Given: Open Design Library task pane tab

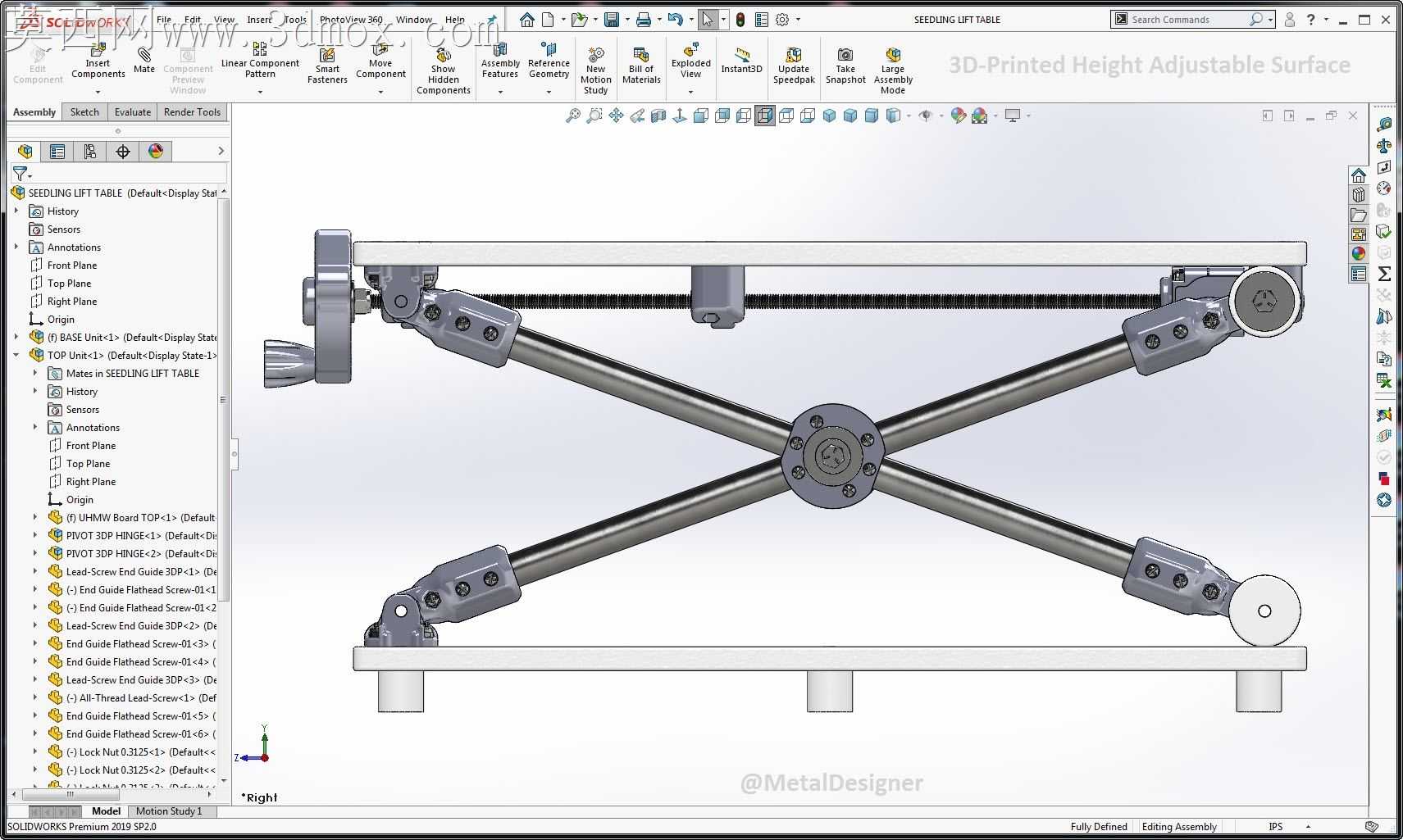Looking at the screenshot, I should tap(1359, 195).
